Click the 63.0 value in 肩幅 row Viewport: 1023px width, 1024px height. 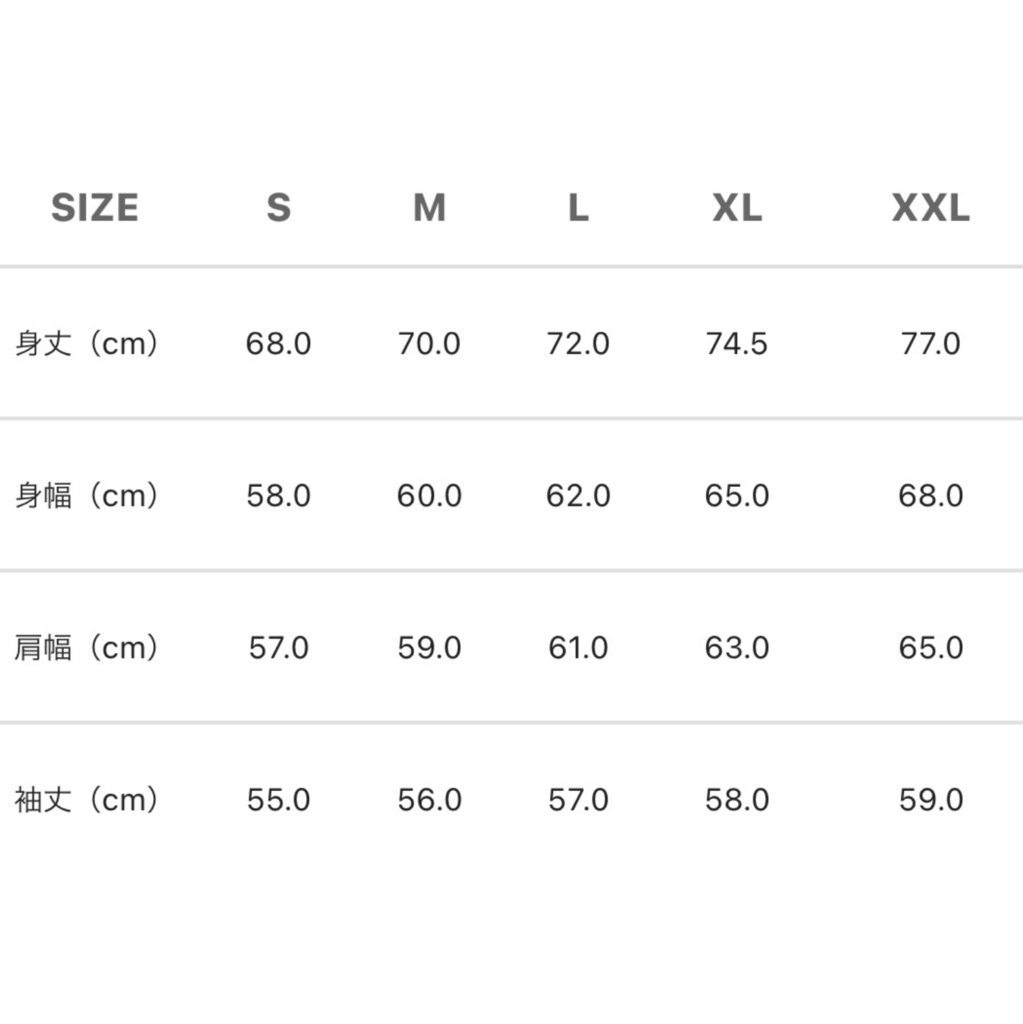(737, 648)
